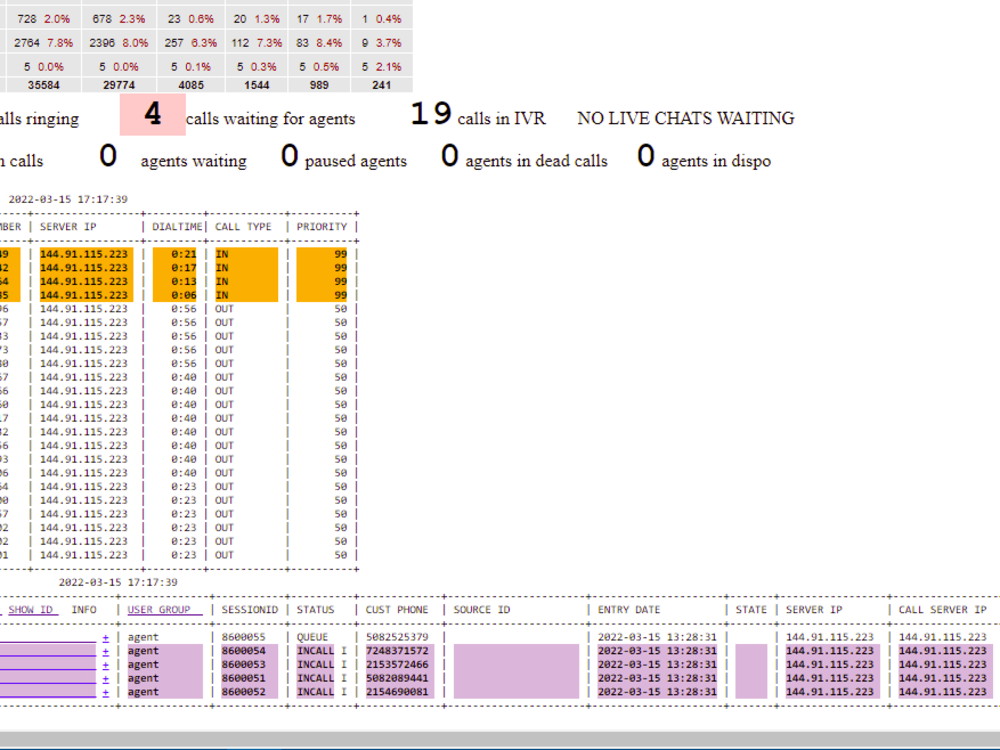This screenshot has width=1000, height=750.
Task: Click the CALL TYPE column header
Action: (243, 227)
